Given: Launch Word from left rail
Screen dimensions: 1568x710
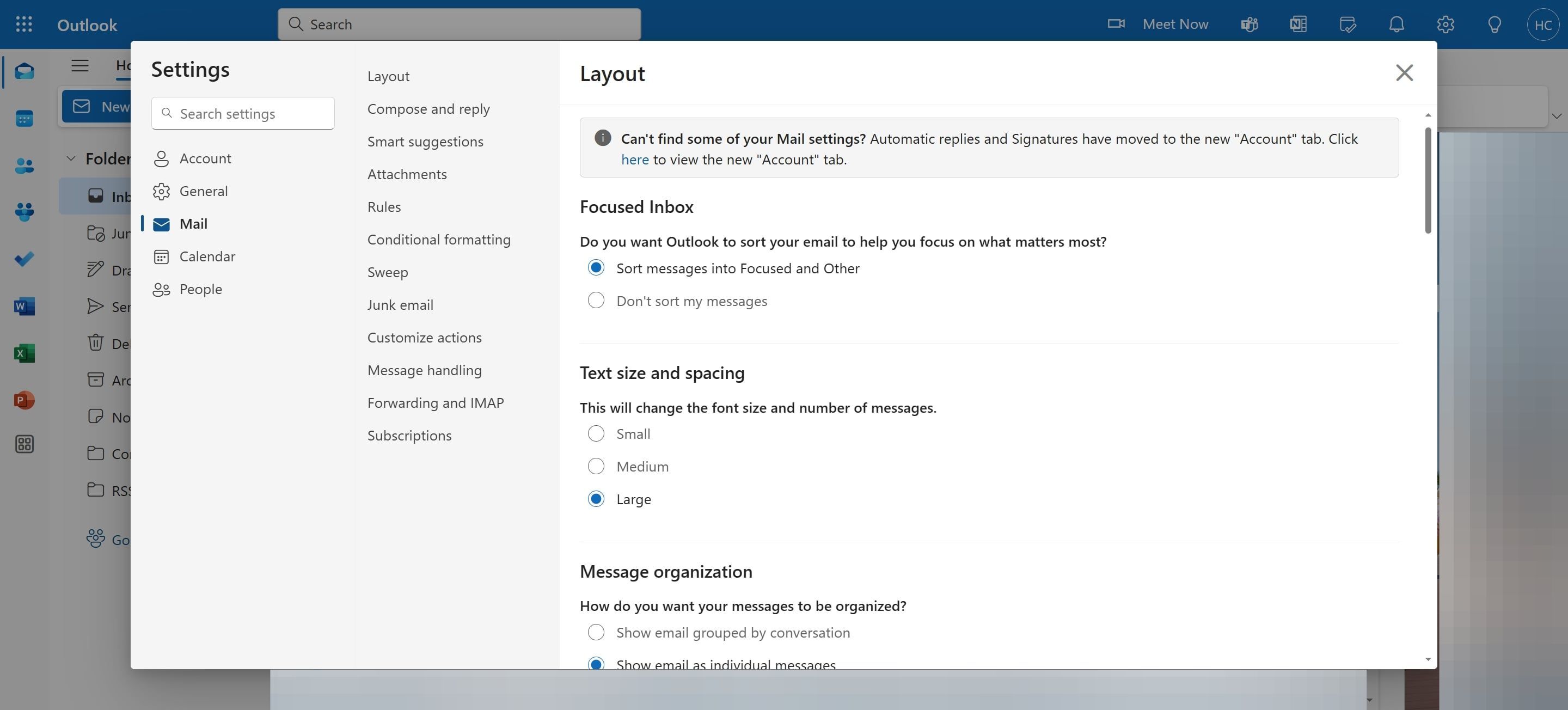Looking at the screenshot, I should click(x=24, y=305).
